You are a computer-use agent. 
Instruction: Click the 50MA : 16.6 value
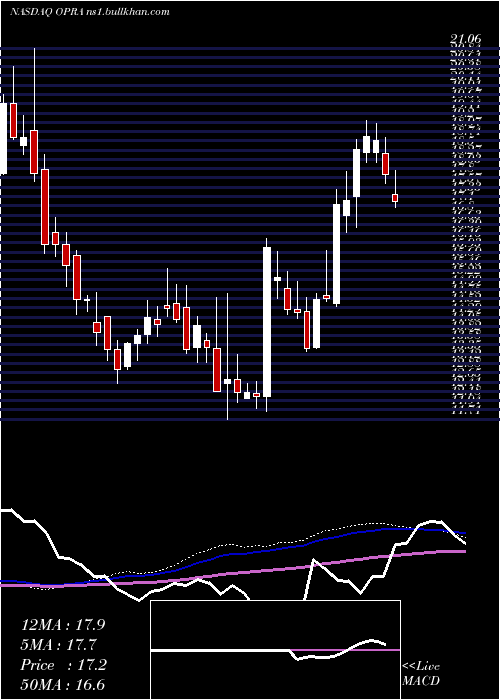point(63,685)
